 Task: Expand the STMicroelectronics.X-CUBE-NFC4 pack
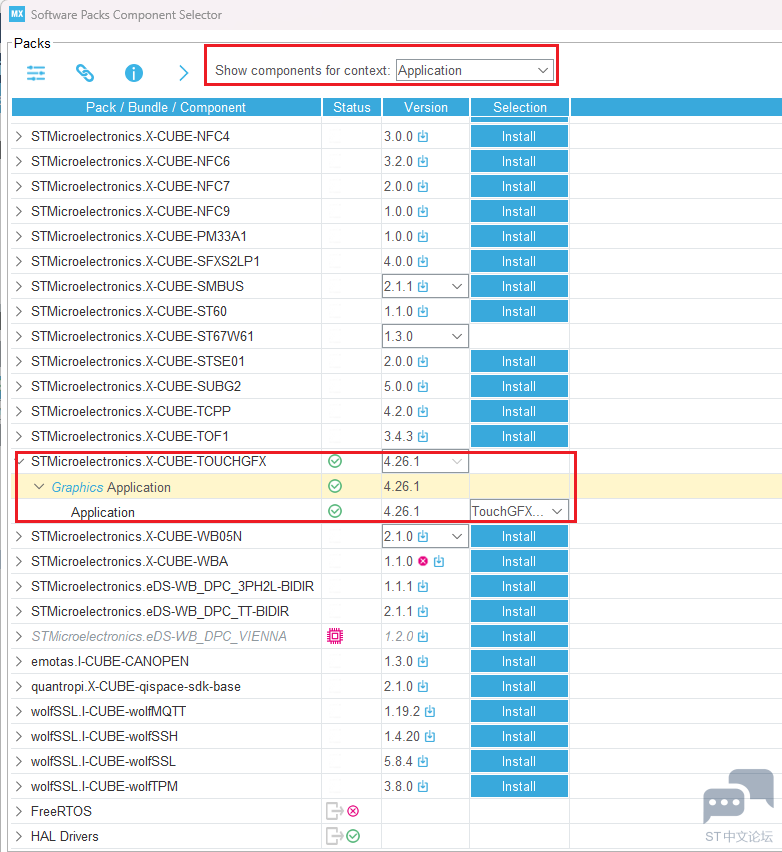tap(19, 136)
